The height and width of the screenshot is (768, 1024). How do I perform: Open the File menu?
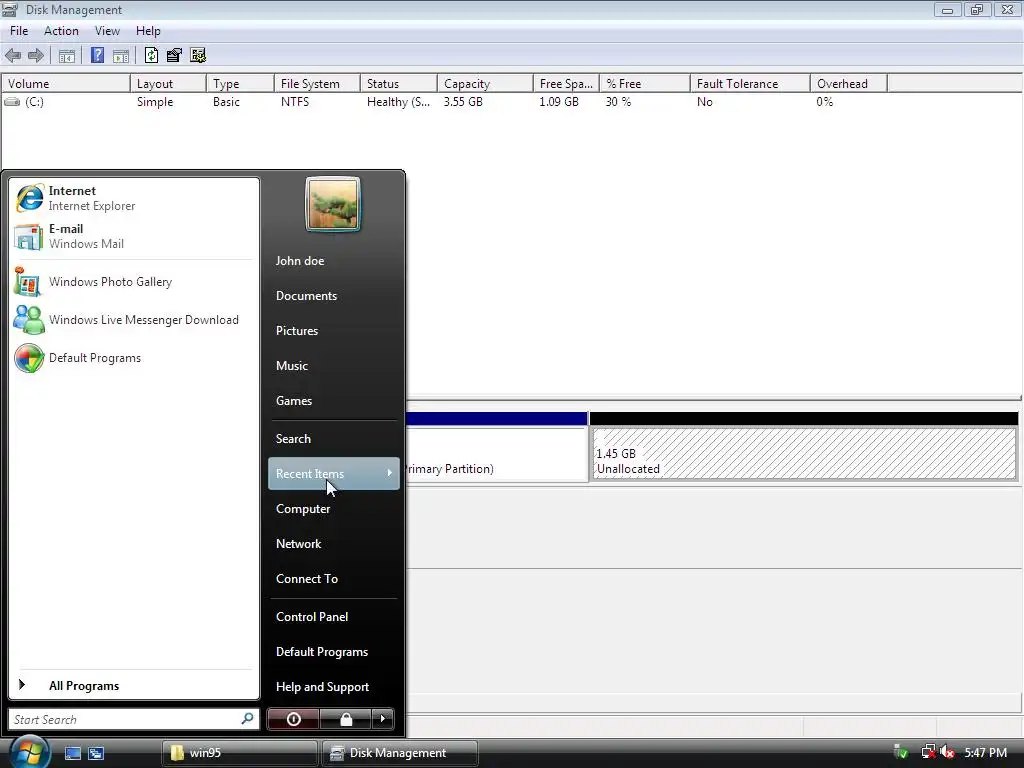[19, 31]
